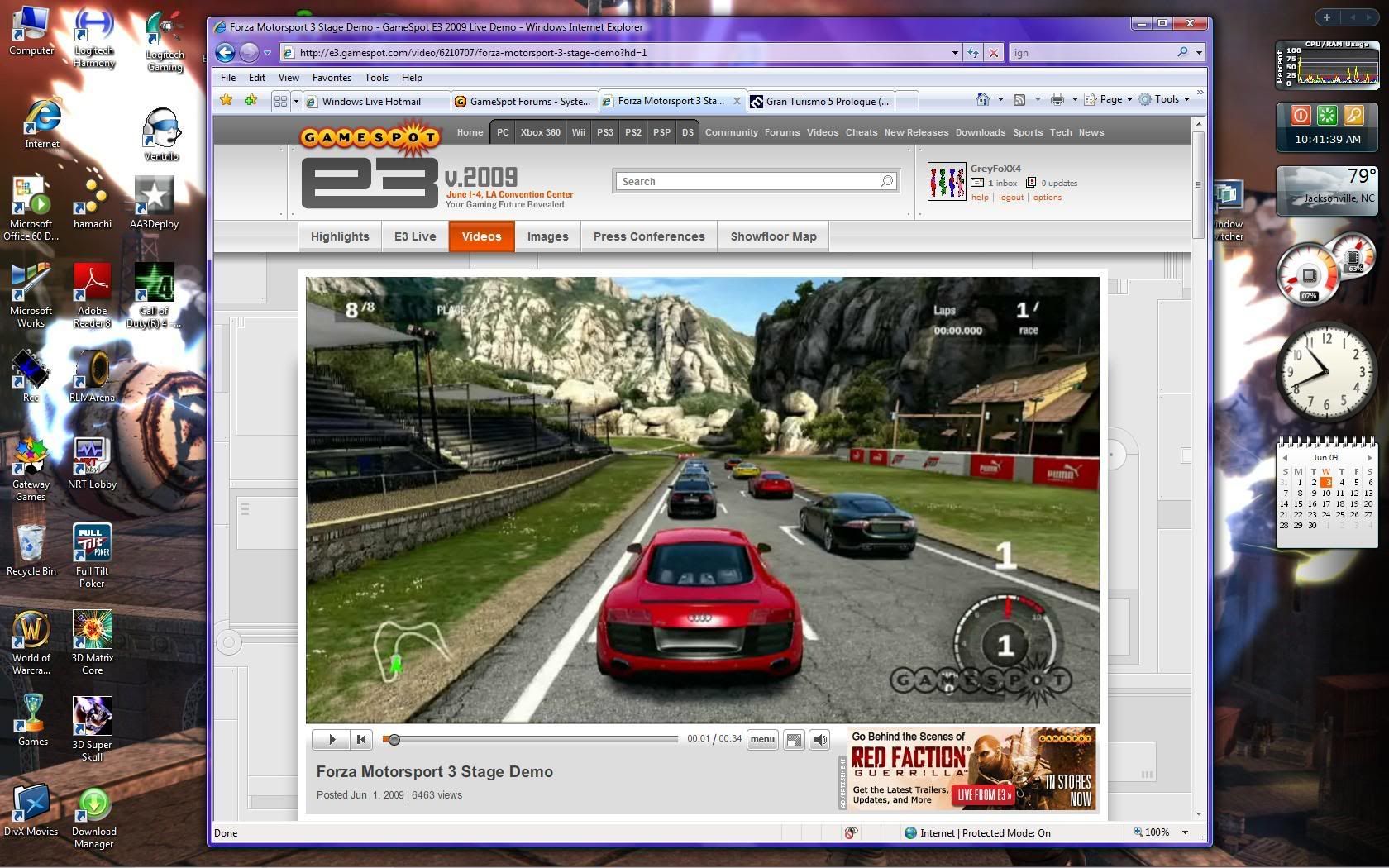Open the File menu
The image size is (1389, 868).
pyautogui.click(x=228, y=77)
